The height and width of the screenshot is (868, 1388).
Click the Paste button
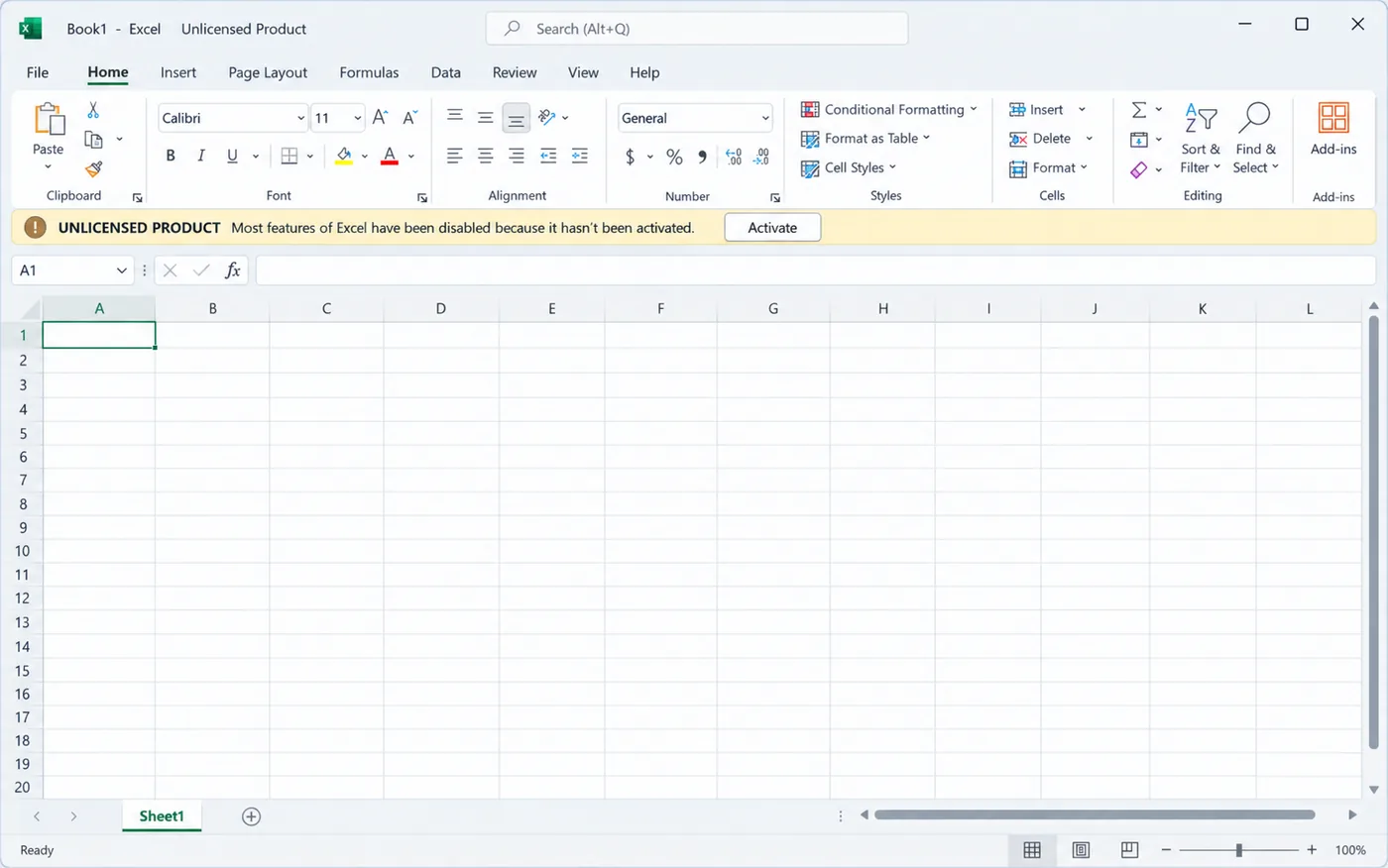[48, 137]
